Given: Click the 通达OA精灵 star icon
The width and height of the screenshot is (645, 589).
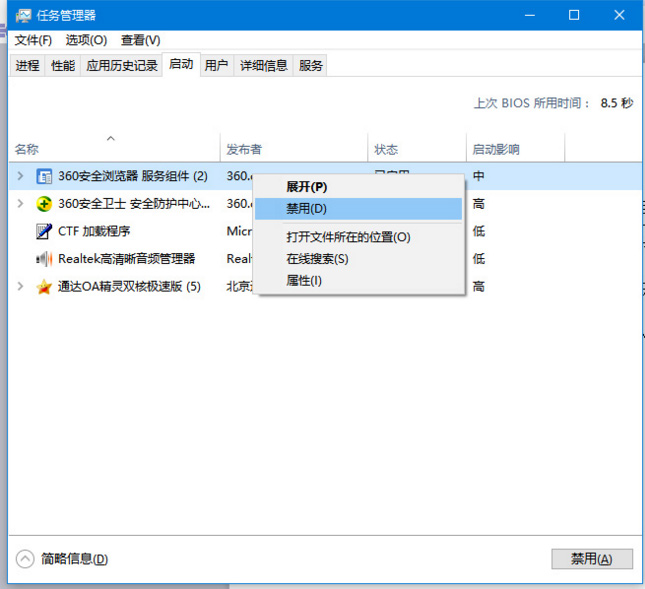Looking at the screenshot, I should 44,287.
